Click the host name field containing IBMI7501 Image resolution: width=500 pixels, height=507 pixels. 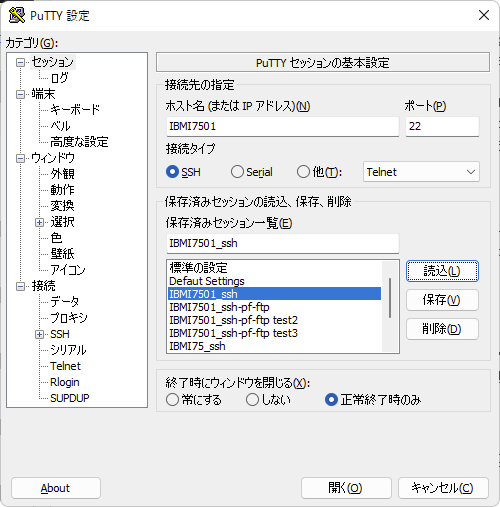click(283, 126)
